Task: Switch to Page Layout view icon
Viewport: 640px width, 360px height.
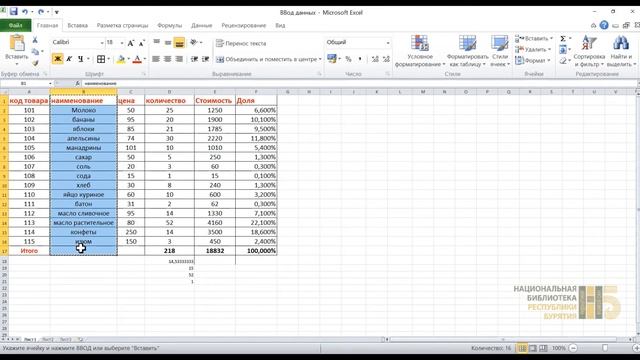Action: pyautogui.click(x=533, y=348)
